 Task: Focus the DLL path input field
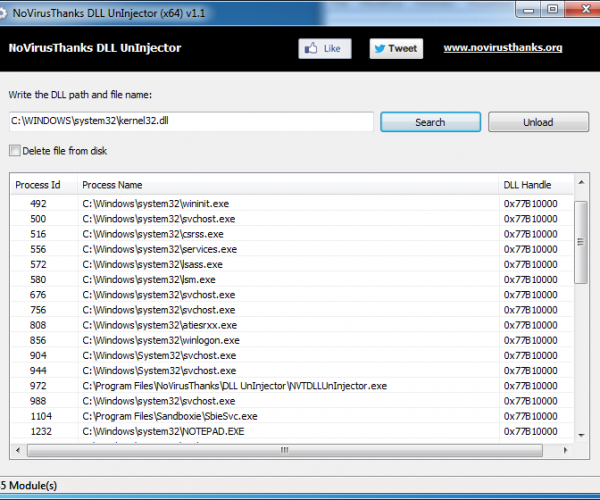[x=191, y=121]
